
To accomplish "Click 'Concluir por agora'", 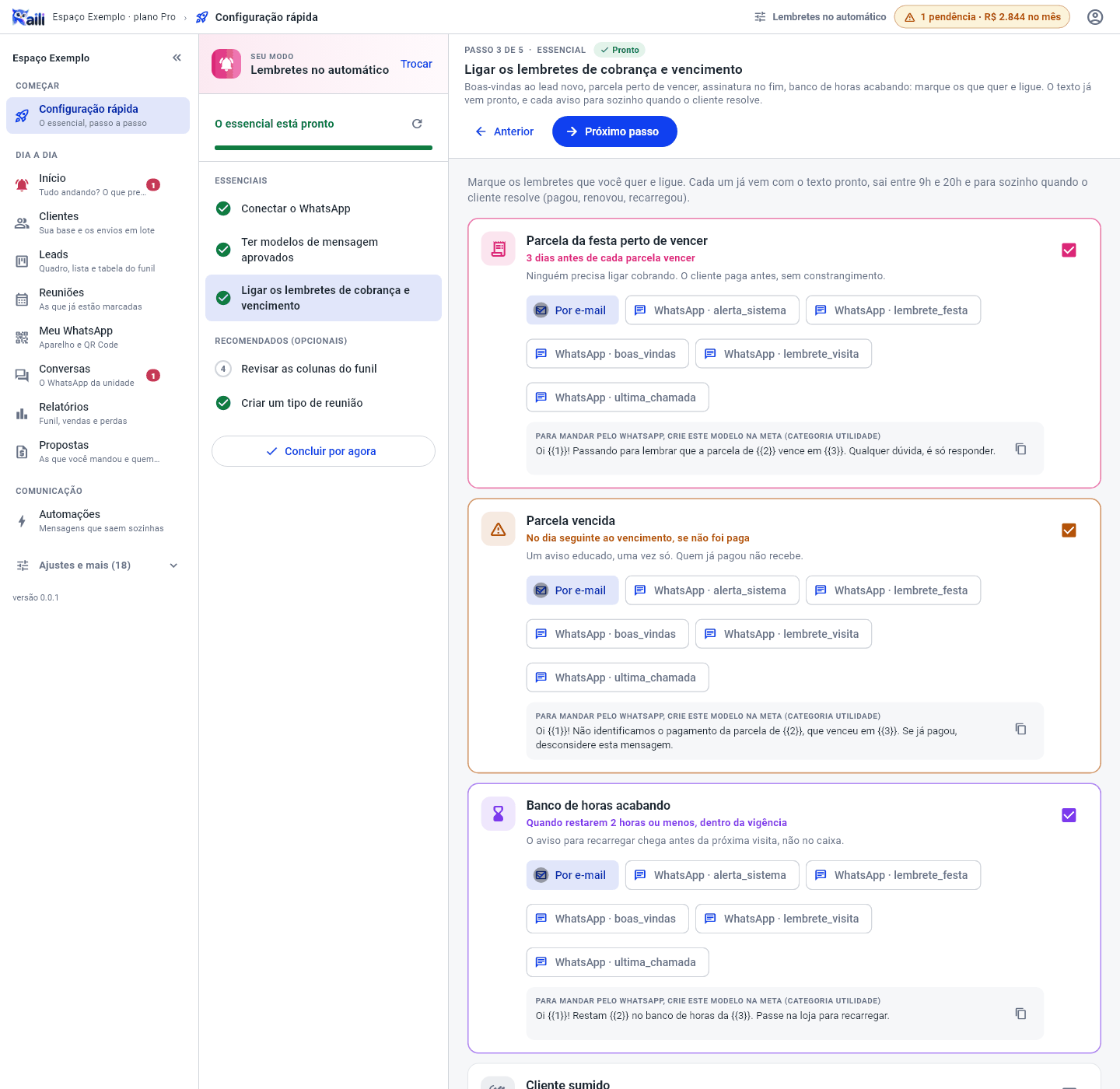I will click(324, 451).
